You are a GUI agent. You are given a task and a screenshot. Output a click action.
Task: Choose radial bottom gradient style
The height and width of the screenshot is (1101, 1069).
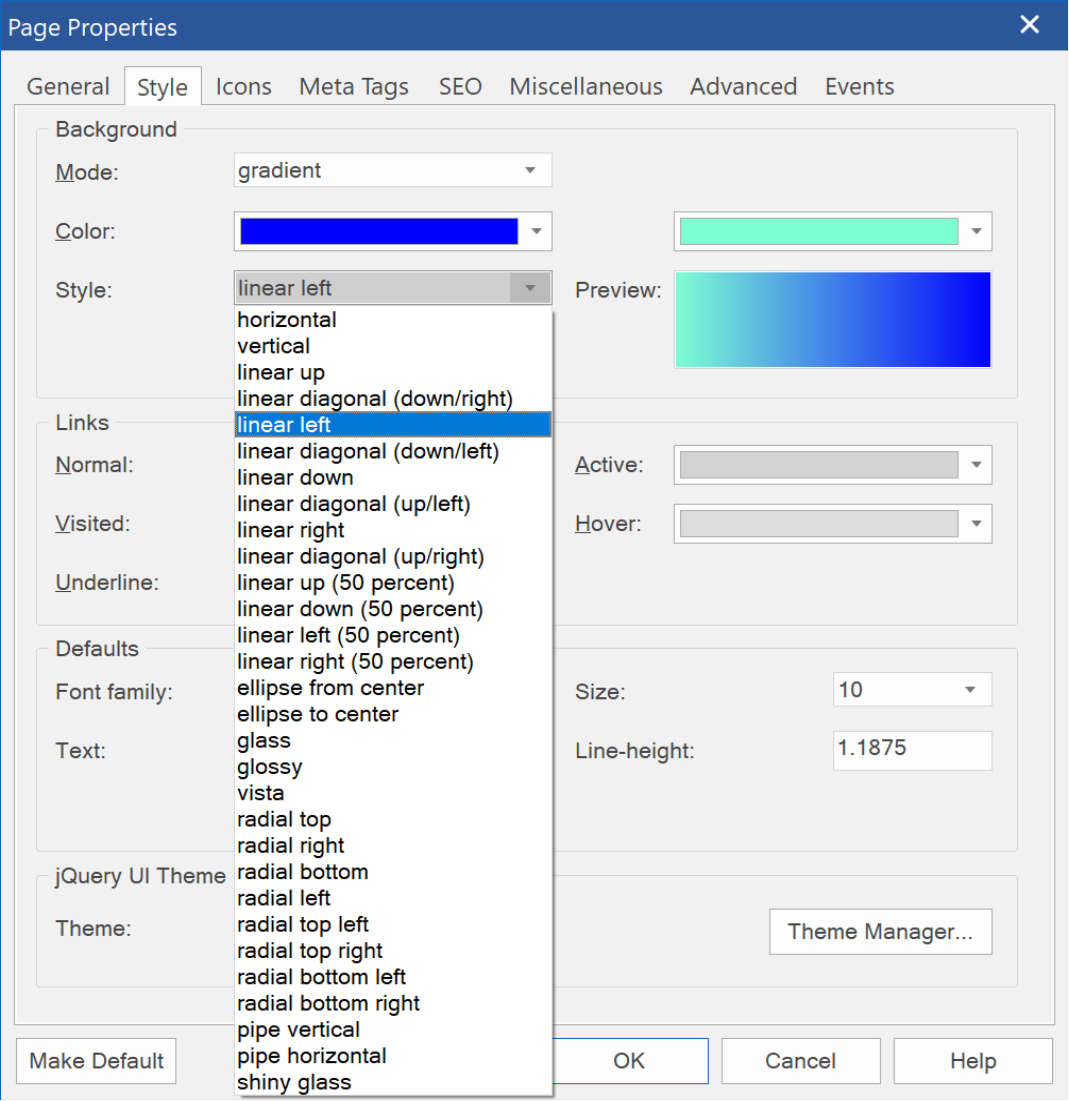393,872
